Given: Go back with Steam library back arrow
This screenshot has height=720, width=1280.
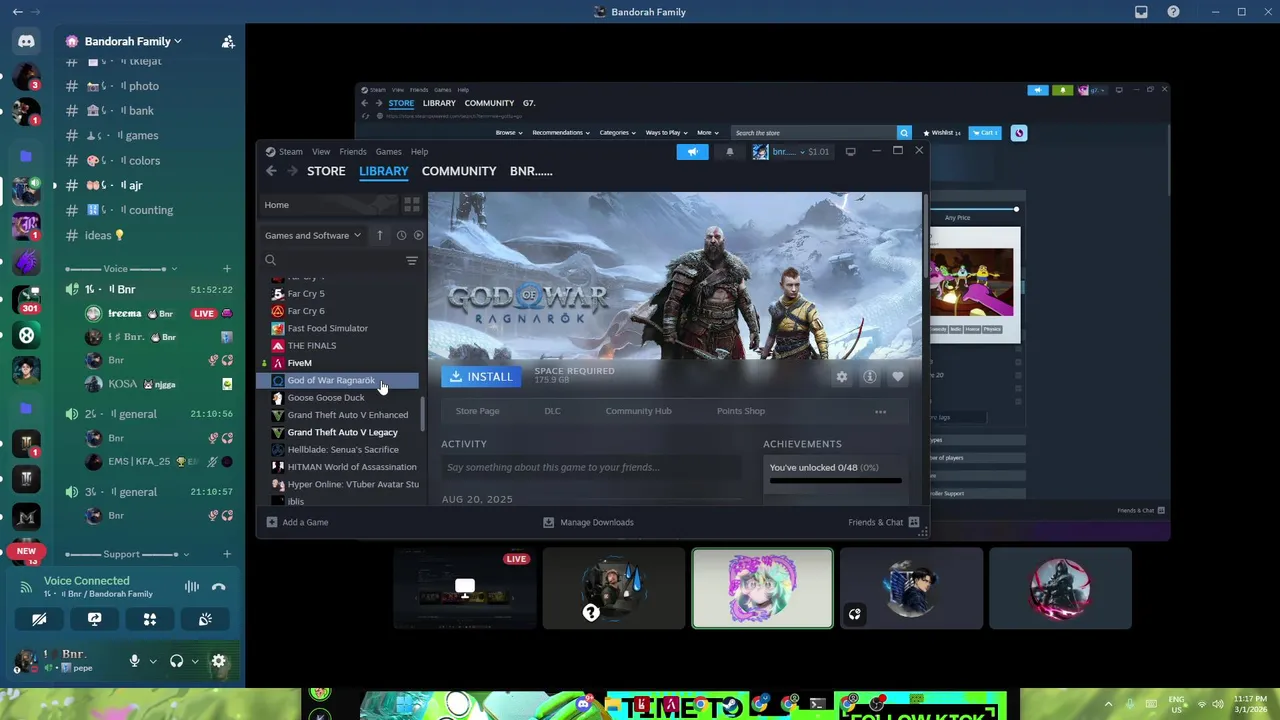Looking at the screenshot, I should 271,171.
